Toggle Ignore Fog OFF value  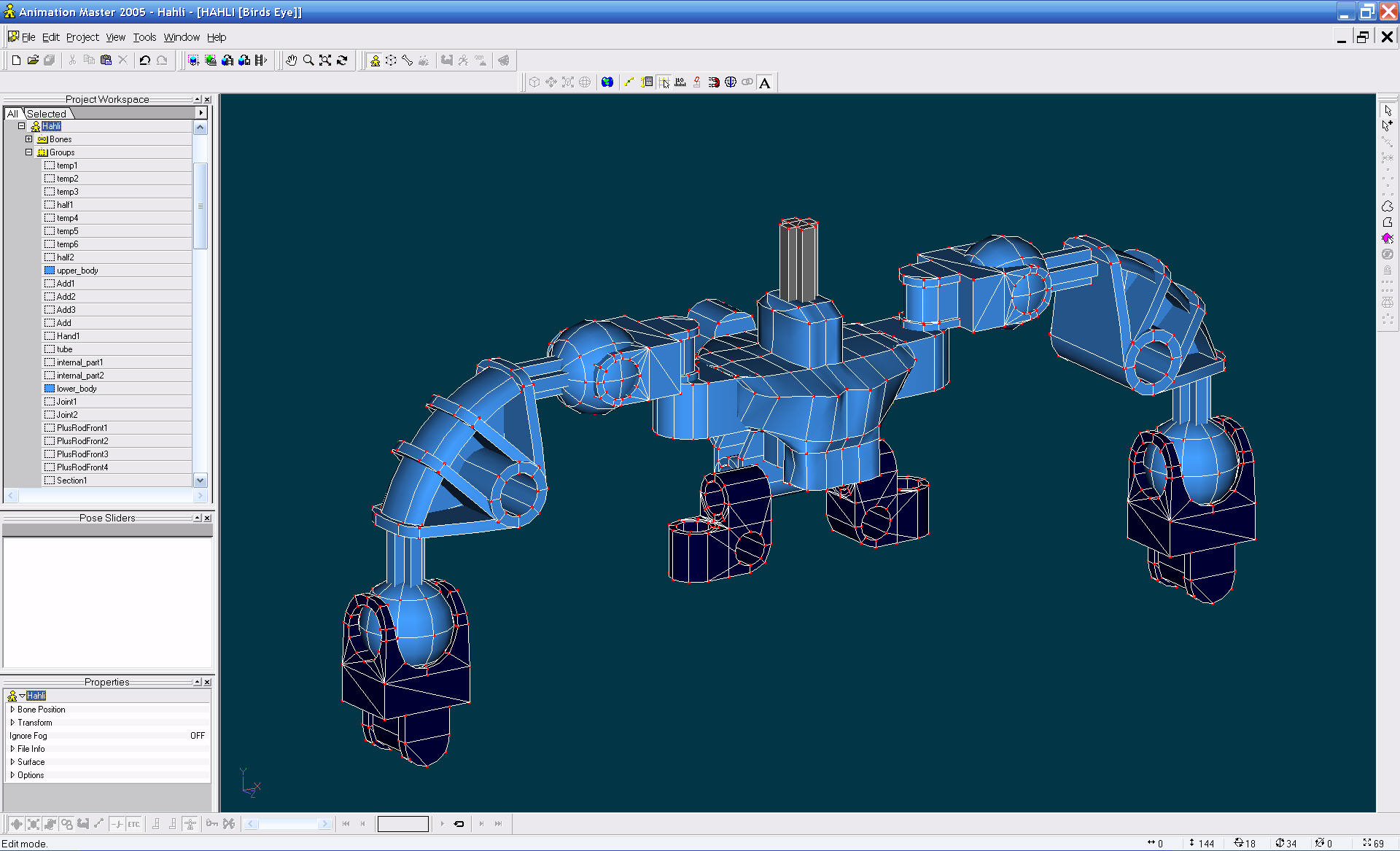197,736
